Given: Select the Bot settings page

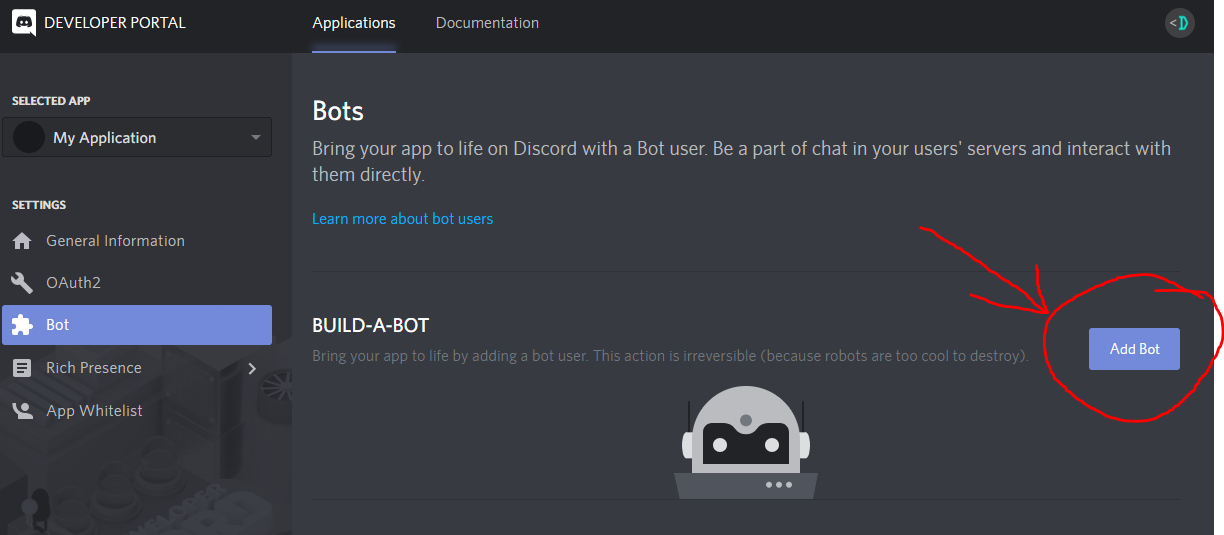Looking at the screenshot, I should click(x=137, y=325).
